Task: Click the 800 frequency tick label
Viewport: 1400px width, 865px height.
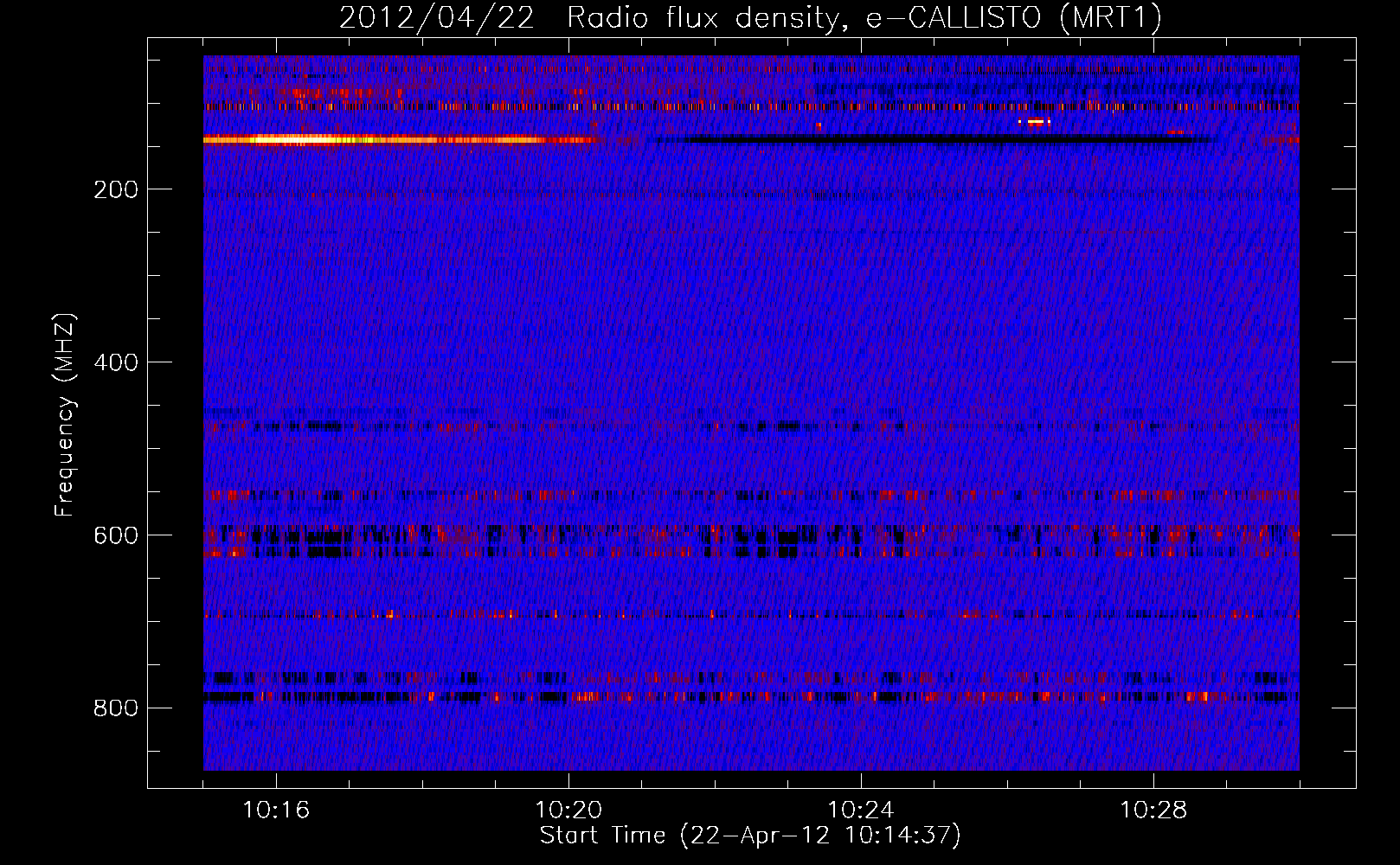Action: (x=116, y=708)
